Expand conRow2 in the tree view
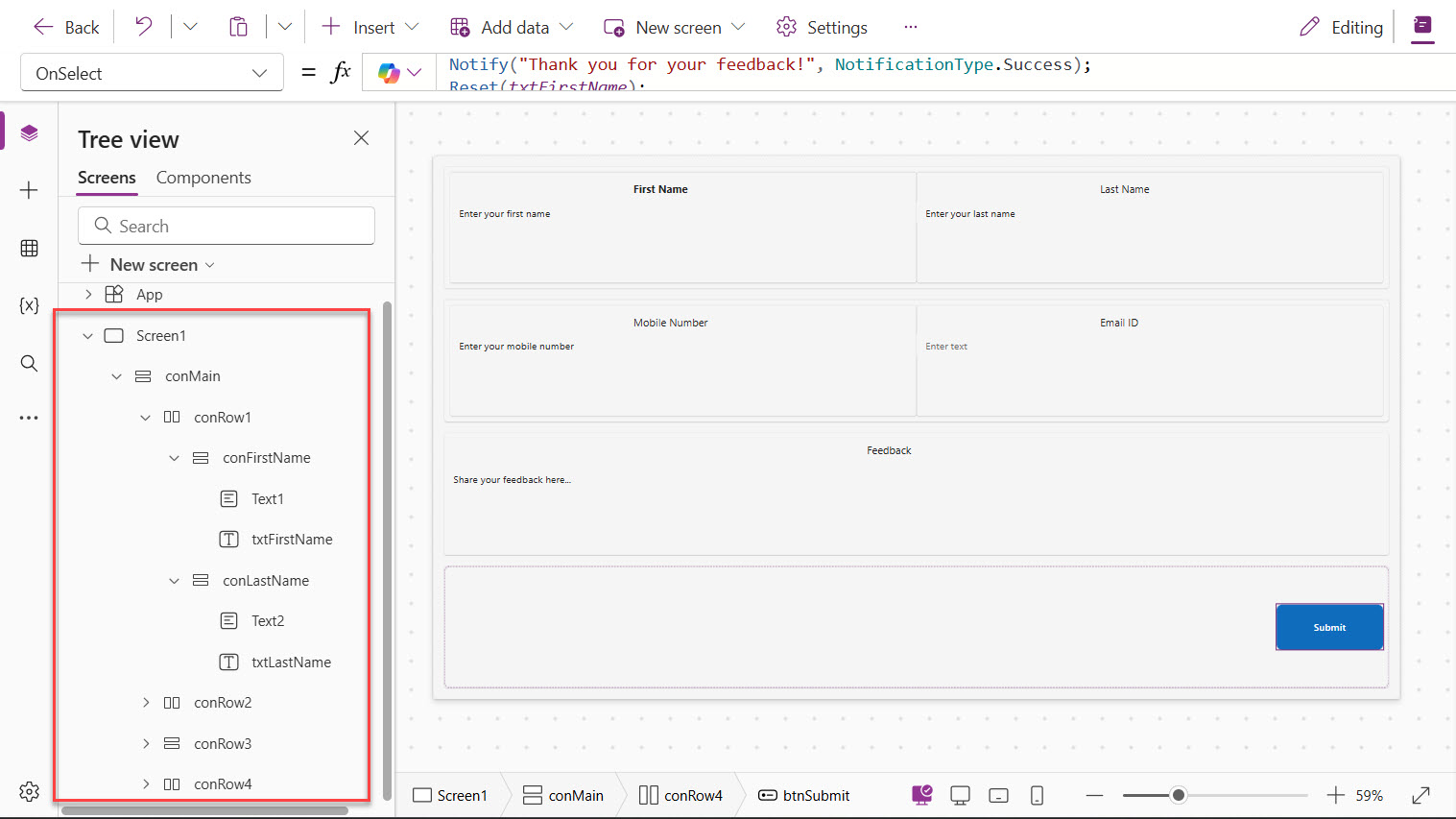 (146, 702)
